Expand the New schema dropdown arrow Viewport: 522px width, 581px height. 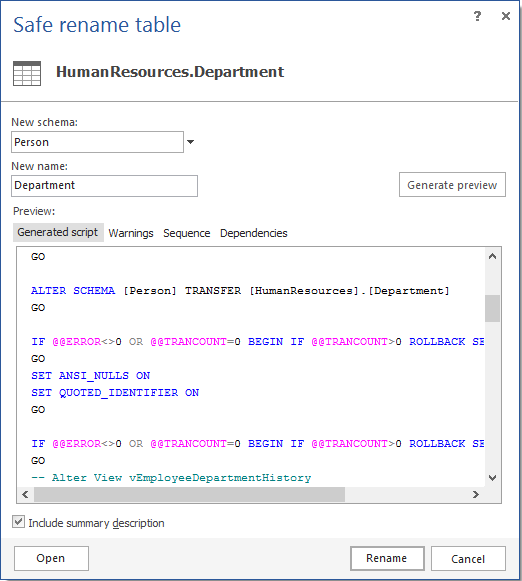click(190, 142)
